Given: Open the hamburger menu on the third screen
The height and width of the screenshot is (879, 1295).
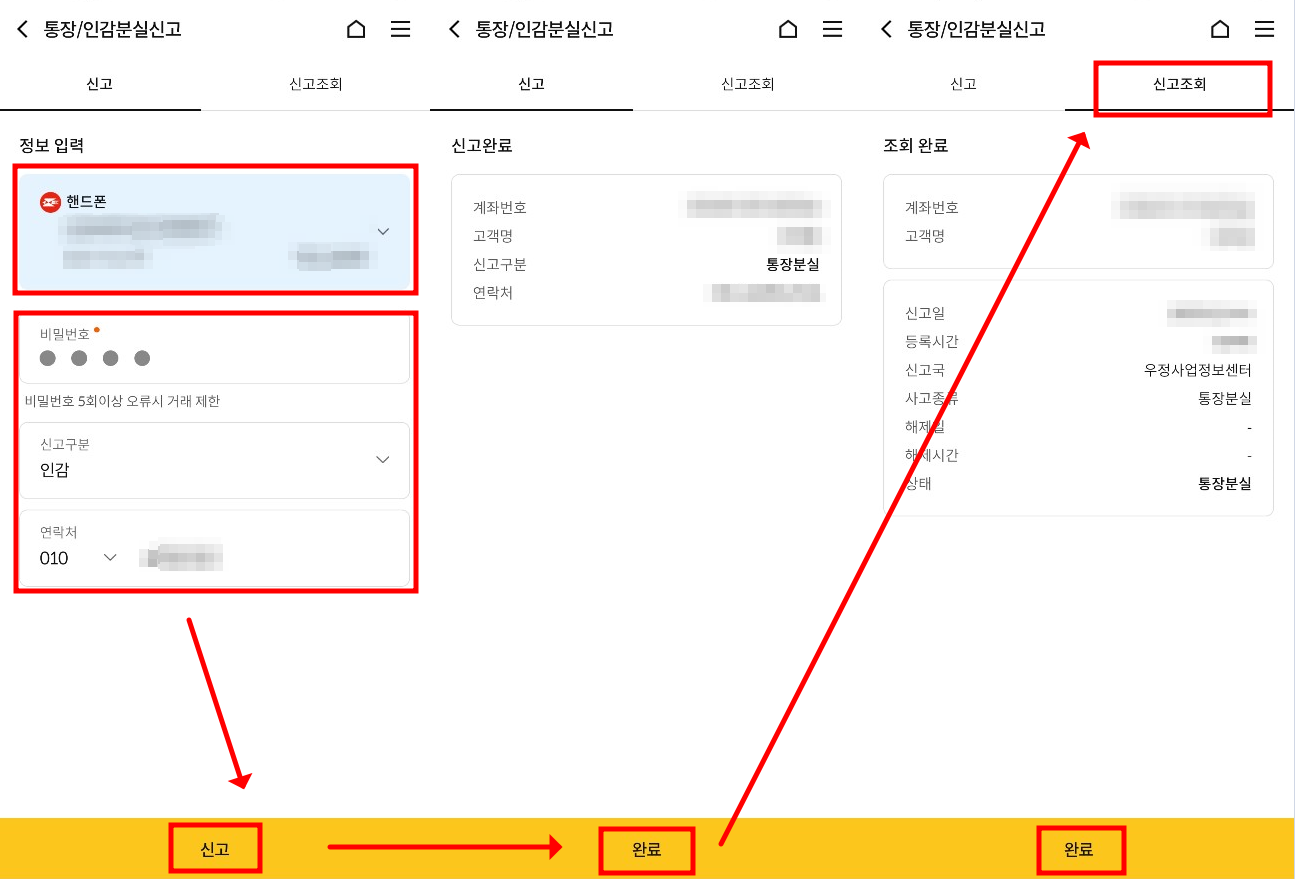Looking at the screenshot, I should (x=1264, y=29).
